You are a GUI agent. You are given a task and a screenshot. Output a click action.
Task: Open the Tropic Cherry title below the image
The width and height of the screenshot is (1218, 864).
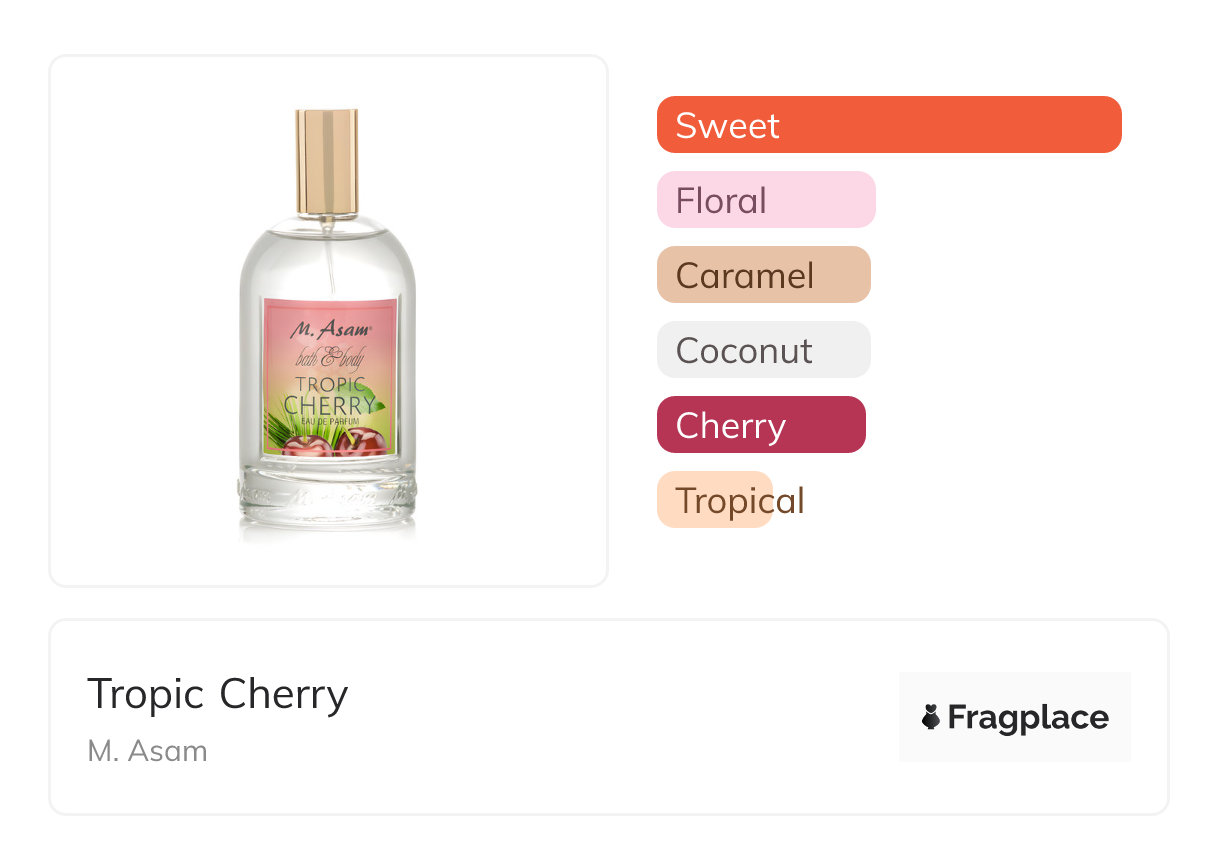[217, 693]
